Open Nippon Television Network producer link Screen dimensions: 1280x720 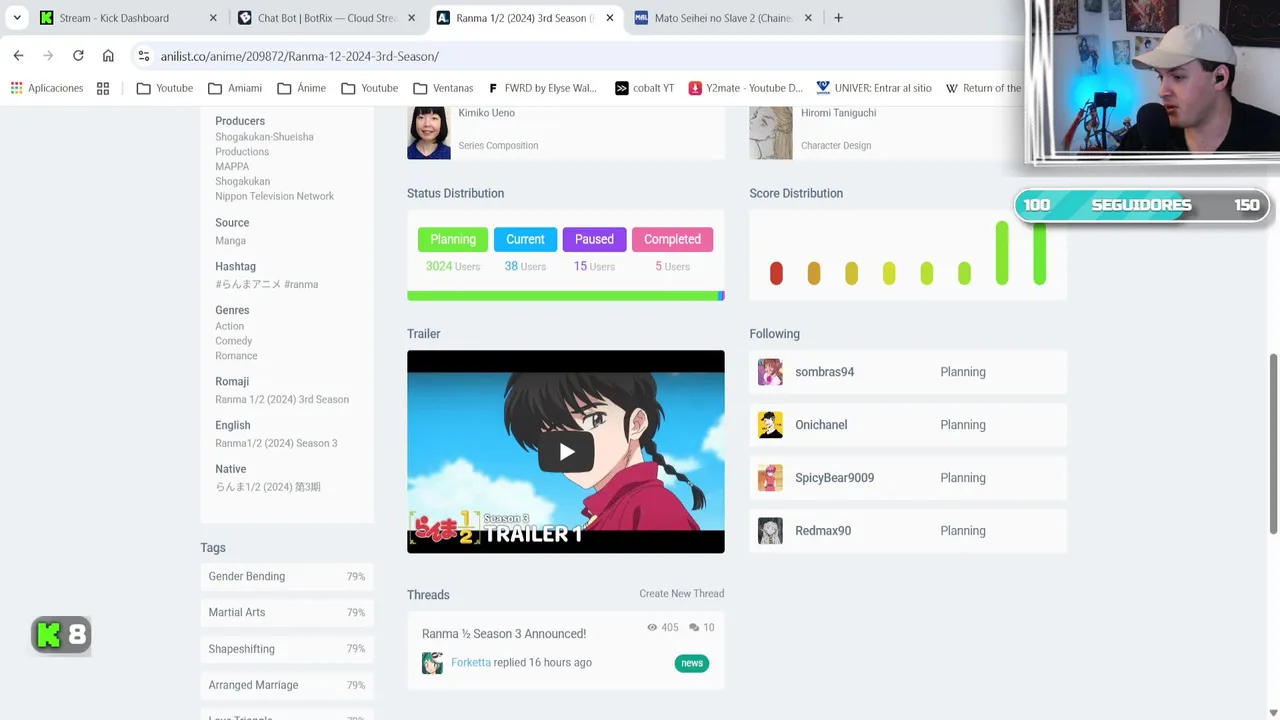tap(275, 196)
